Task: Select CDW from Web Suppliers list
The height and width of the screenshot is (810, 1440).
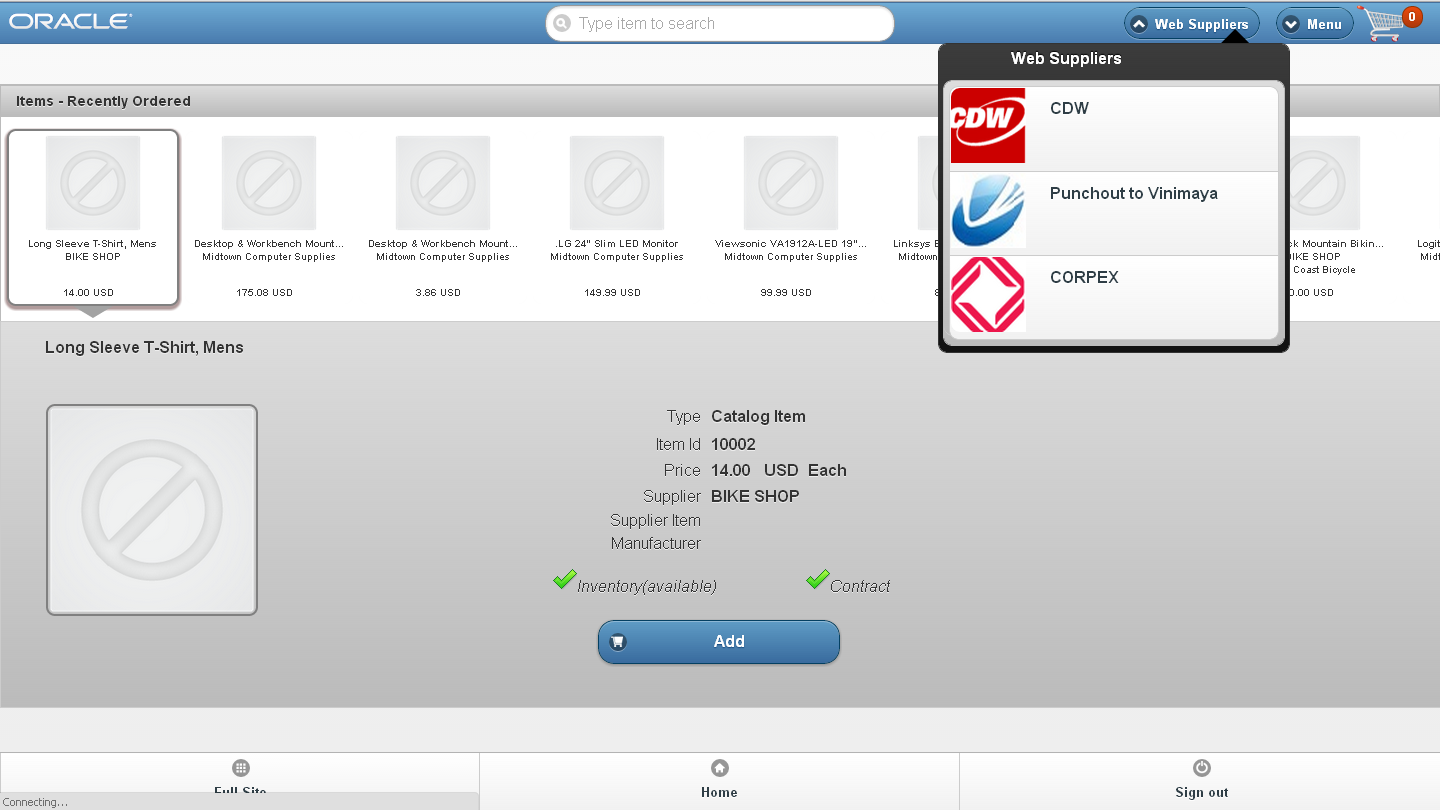Action: 1113,127
